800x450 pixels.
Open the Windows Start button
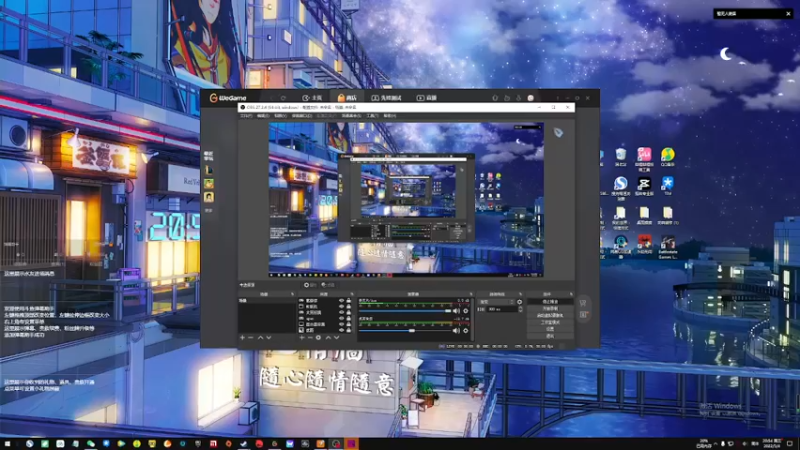pos(7,443)
